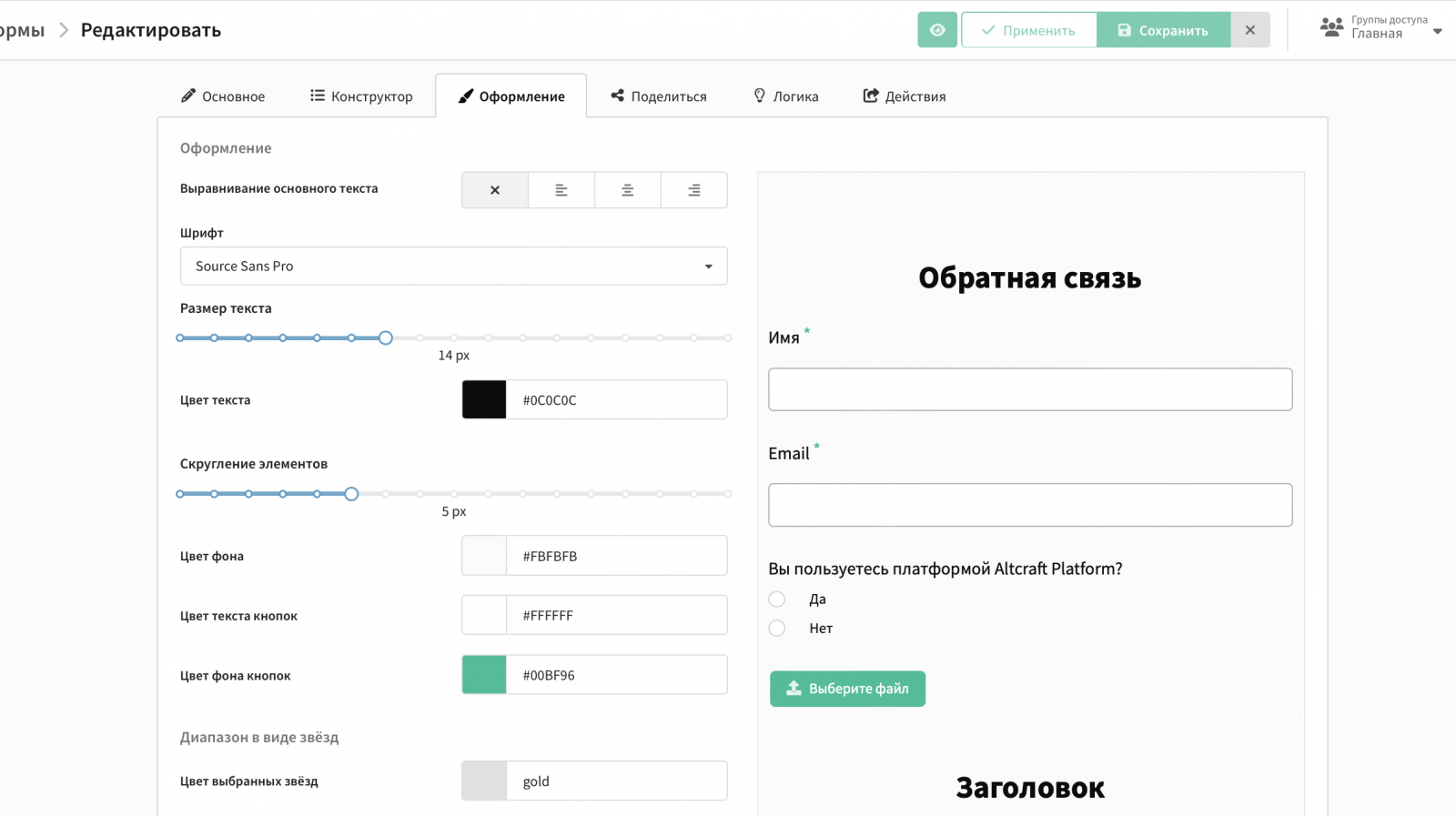The width and height of the screenshot is (1456, 816).
Task: Click the text color hex field #0C0C0C
Action: pos(617,400)
